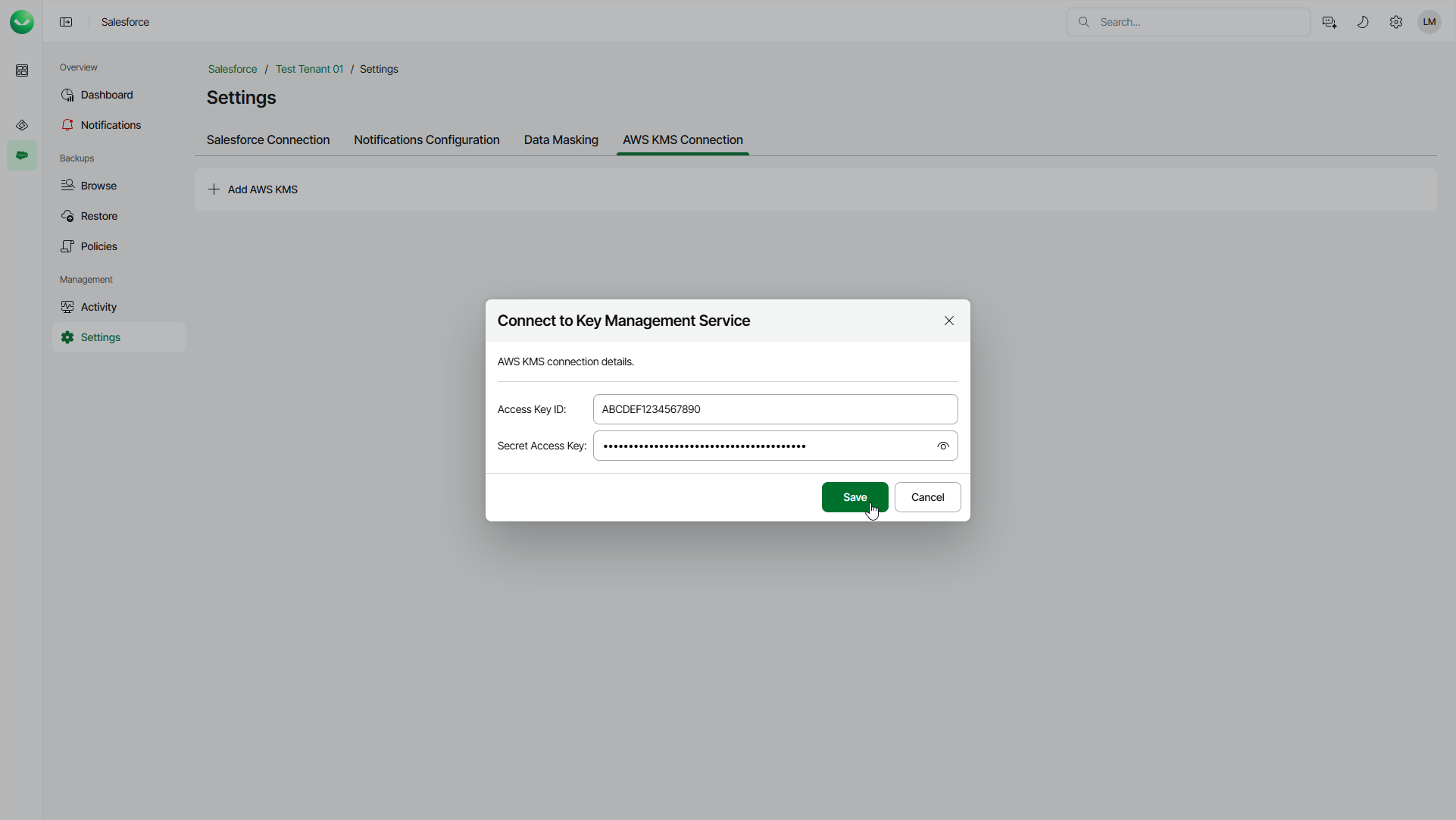The image size is (1456, 820).
Task: Click Add AWS KMS plus button
Action: coord(253,189)
